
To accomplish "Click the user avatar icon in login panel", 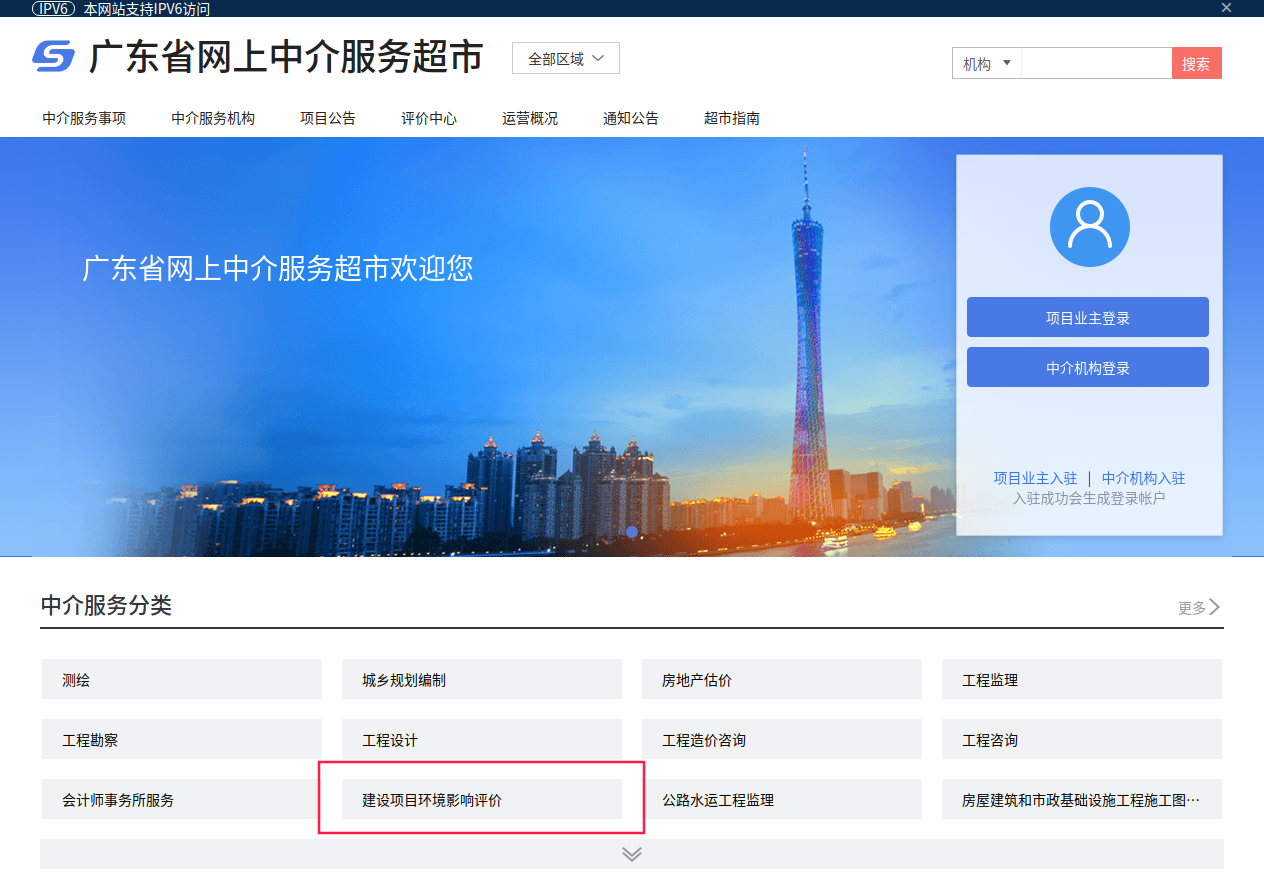I will coord(1089,227).
